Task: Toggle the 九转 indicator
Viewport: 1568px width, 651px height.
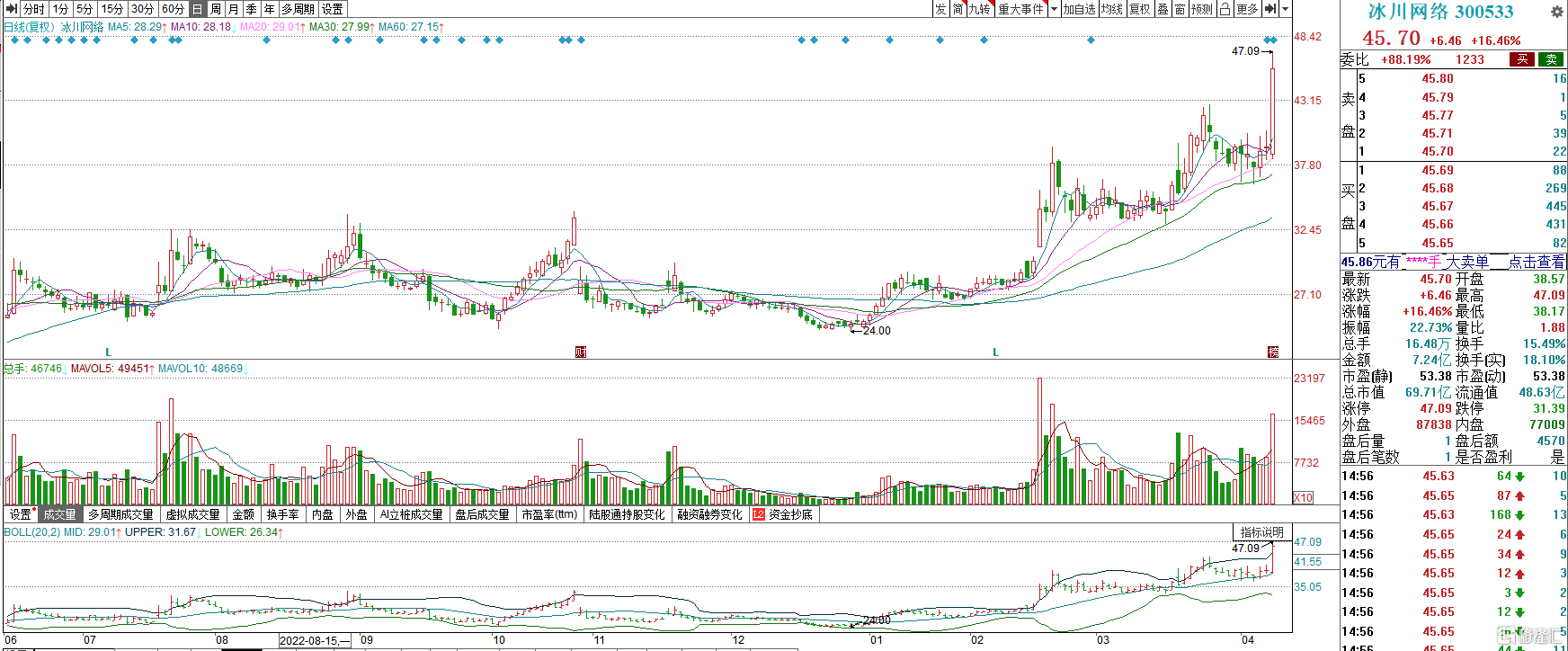Action: coord(980,9)
